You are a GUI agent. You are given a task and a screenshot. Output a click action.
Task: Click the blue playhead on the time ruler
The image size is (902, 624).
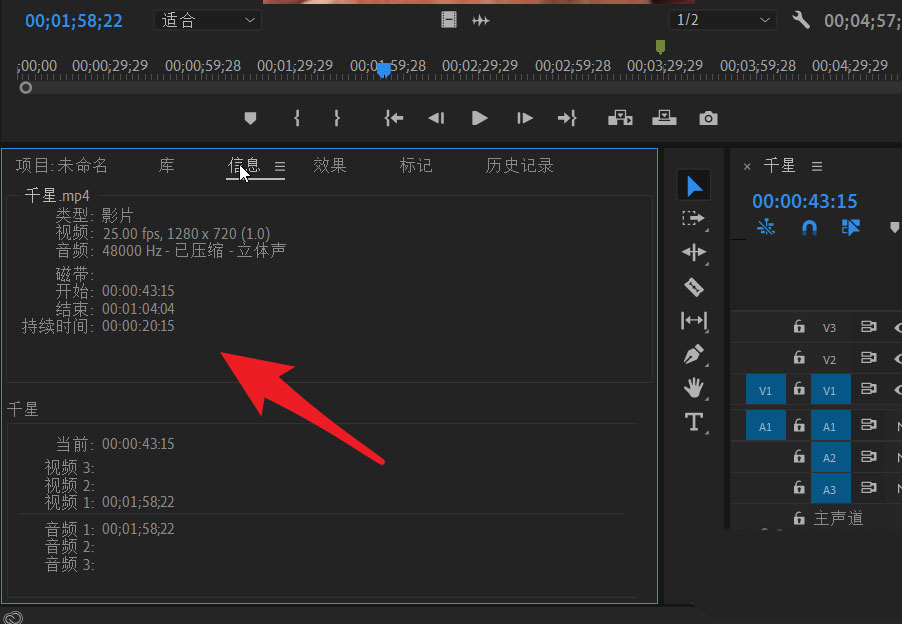click(382, 69)
